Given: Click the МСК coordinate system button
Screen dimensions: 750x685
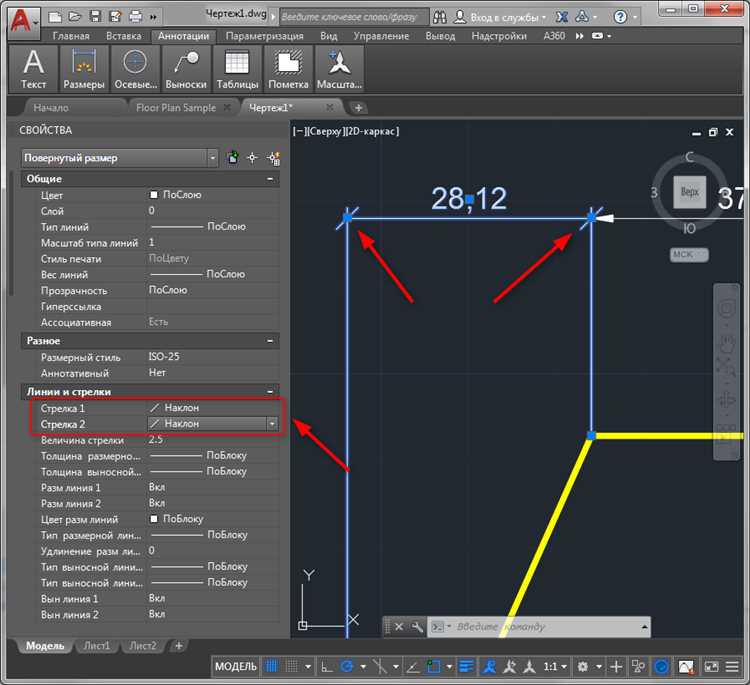Looking at the screenshot, I should (x=688, y=254).
